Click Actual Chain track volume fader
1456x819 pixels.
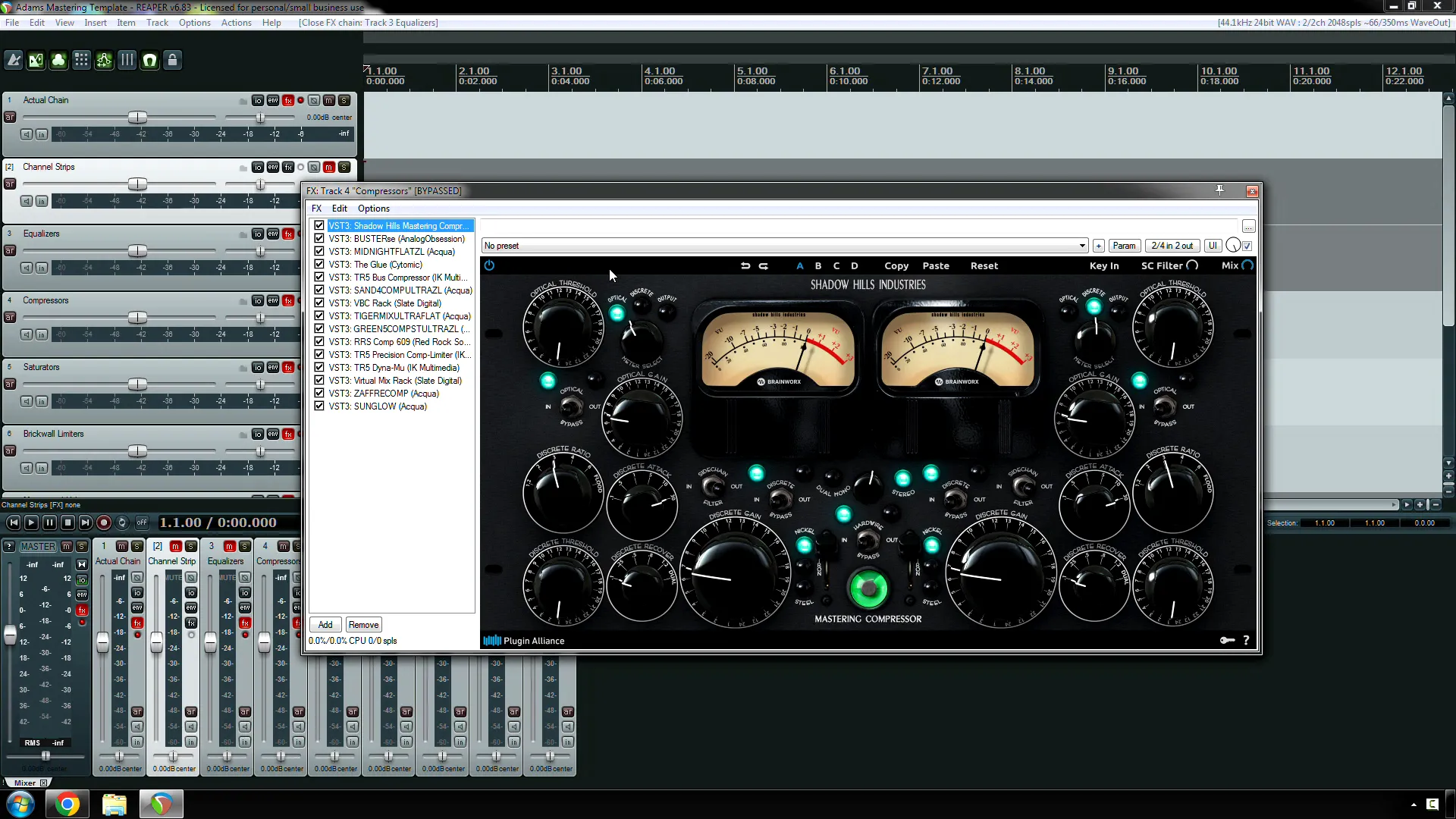point(137,118)
